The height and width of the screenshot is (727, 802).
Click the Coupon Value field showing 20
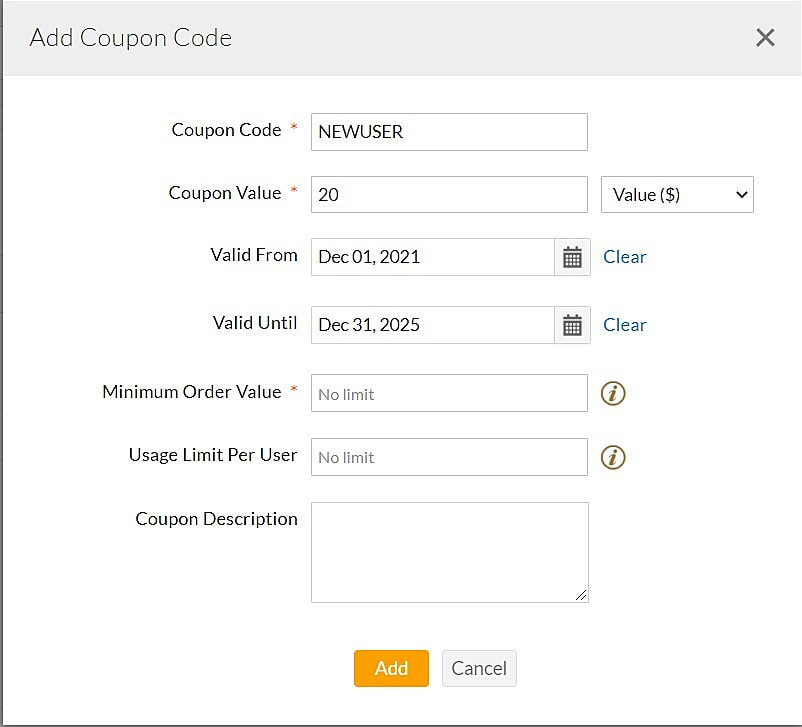[448, 194]
